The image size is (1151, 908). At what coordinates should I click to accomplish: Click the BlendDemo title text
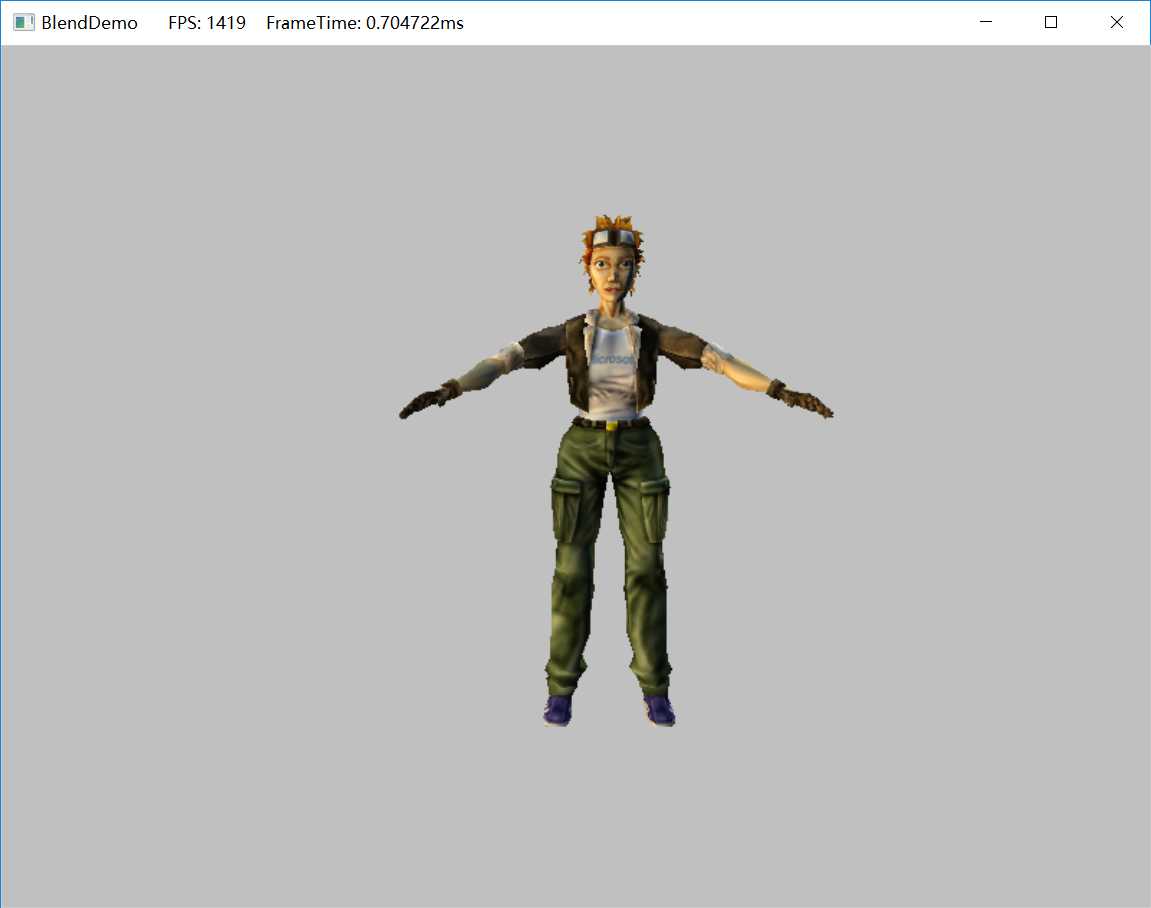tap(90, 23)
